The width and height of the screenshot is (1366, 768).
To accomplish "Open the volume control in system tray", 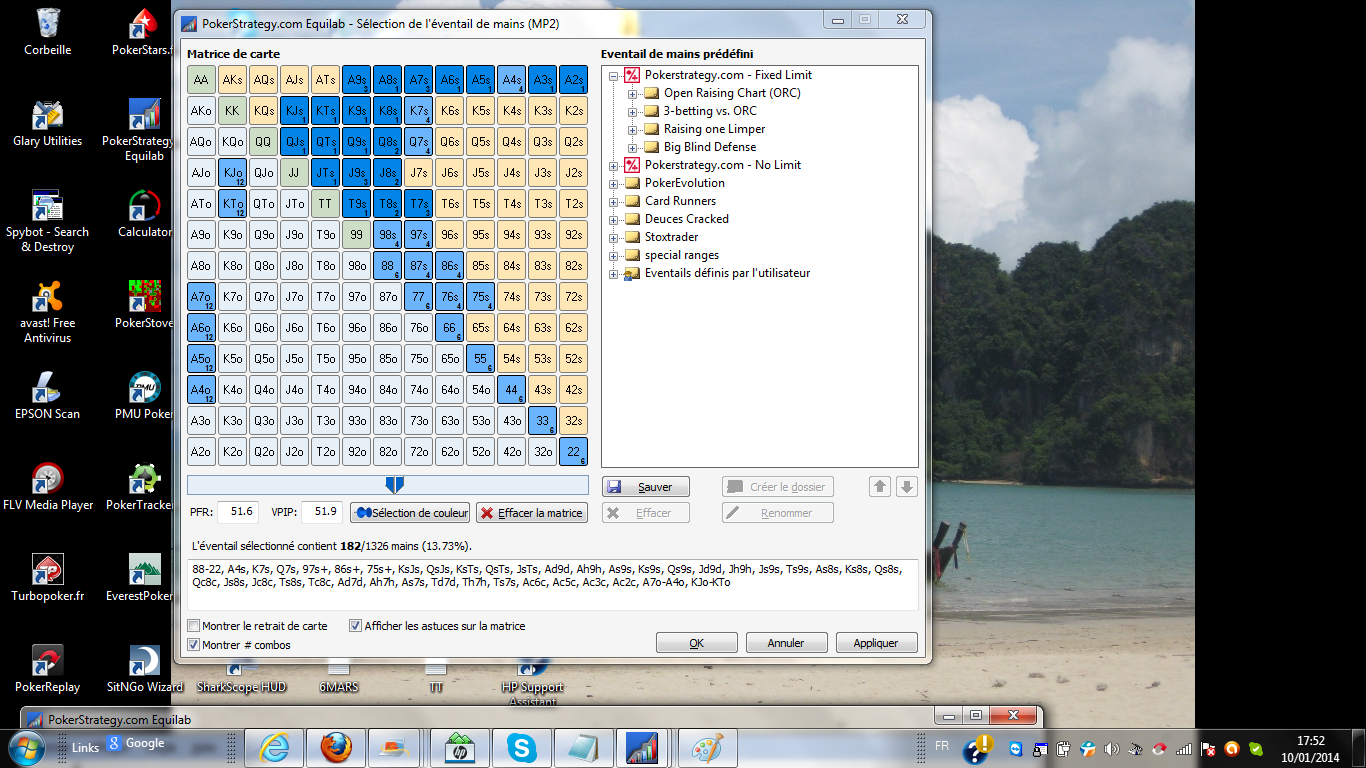I will tap(1111, 748).
